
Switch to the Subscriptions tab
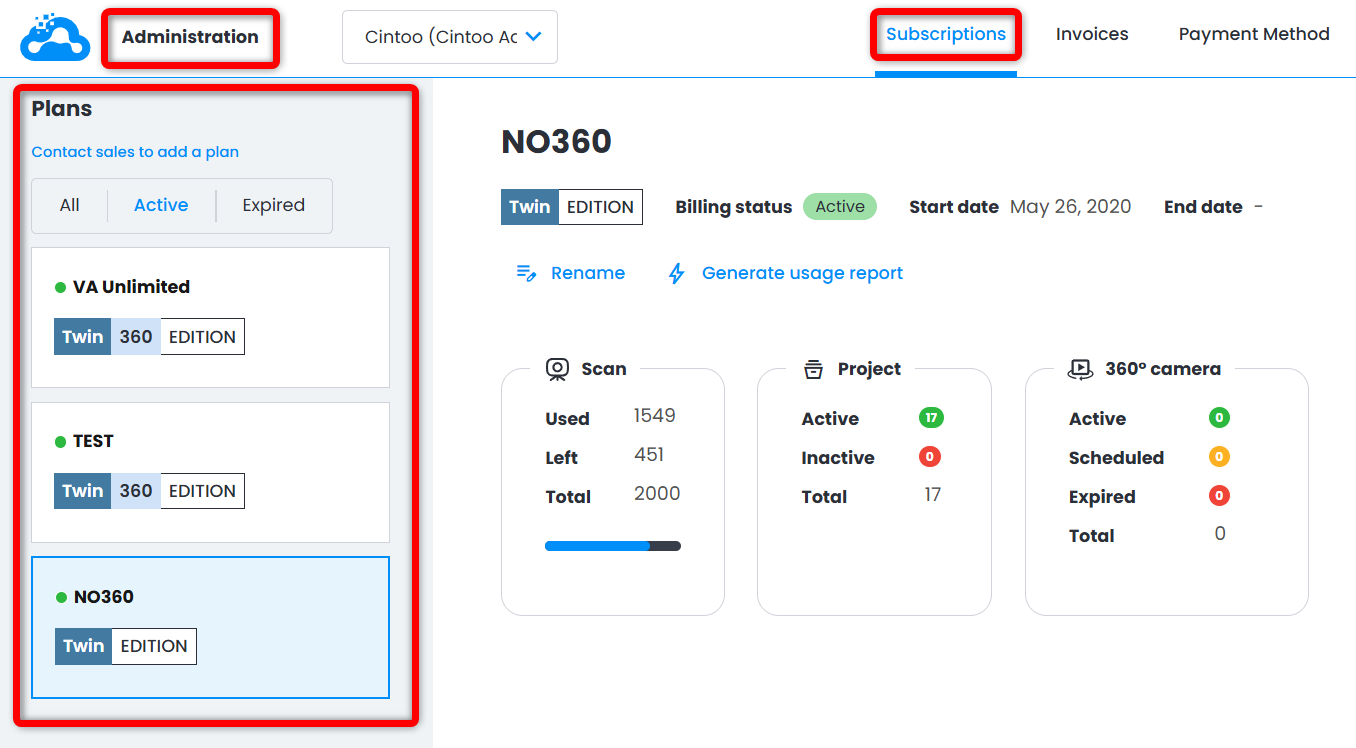coord(946,34)
